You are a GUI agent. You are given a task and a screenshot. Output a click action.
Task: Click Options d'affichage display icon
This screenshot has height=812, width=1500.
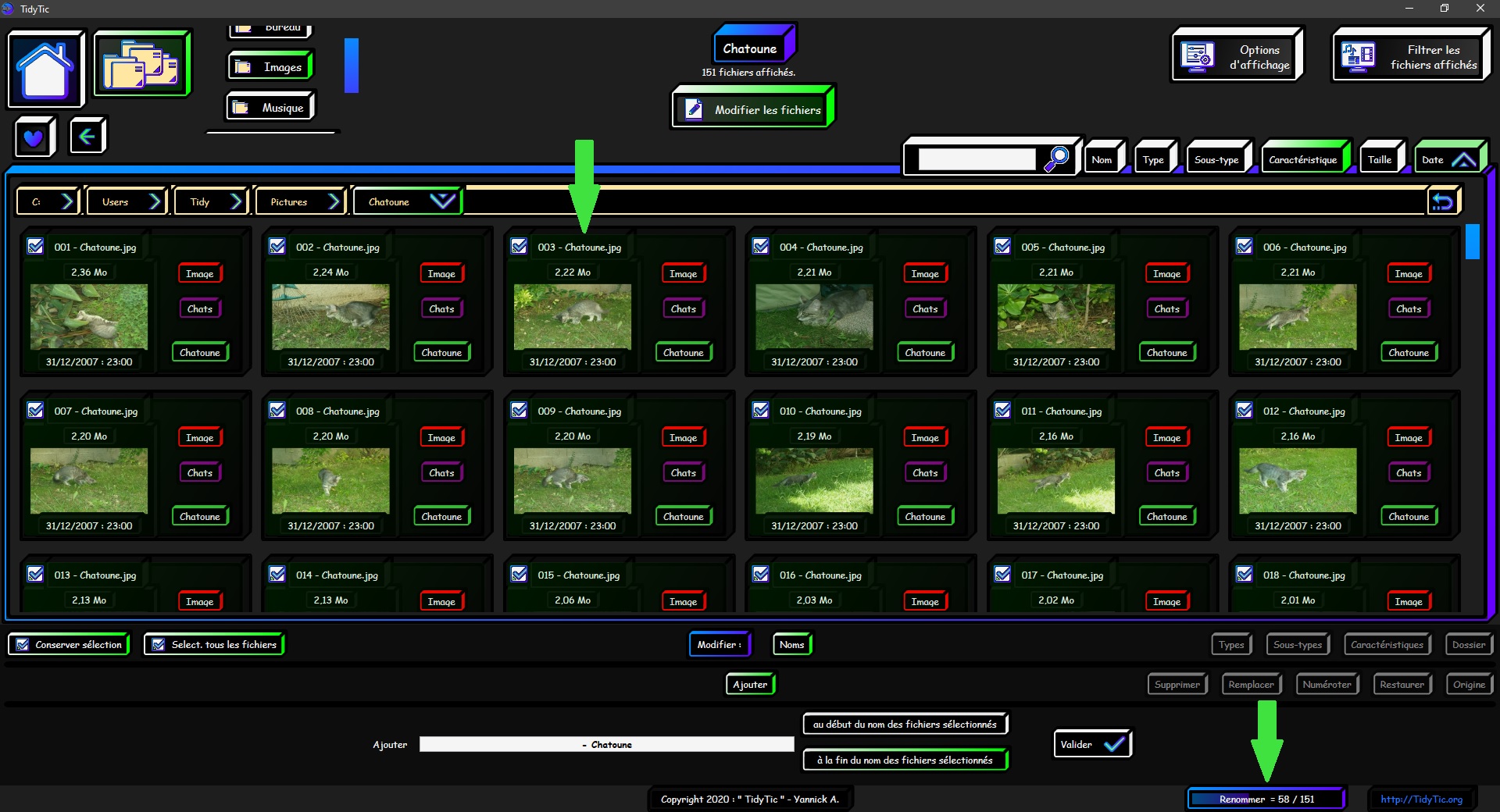pyautogui.click(x=1197, y=57)
